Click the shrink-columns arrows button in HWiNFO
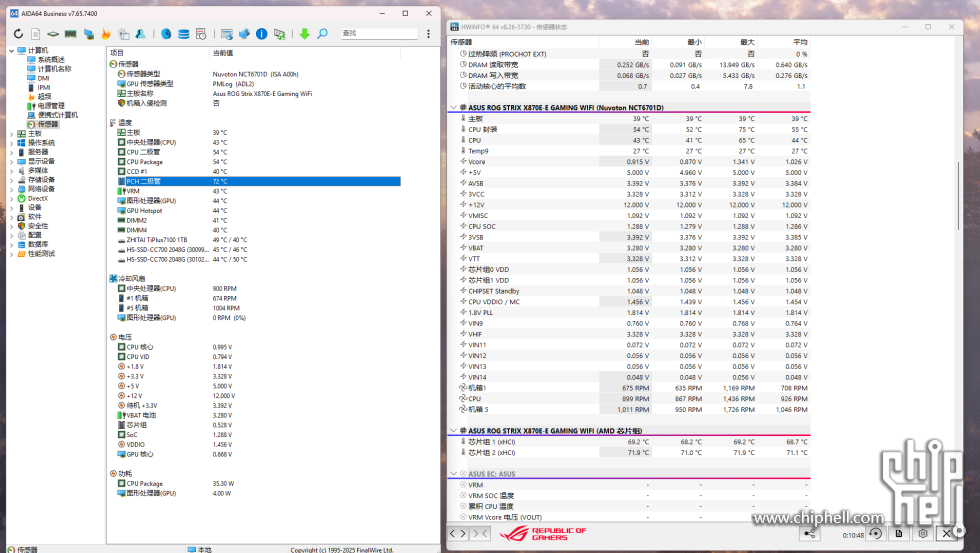Image resolution: width=980 pixels, height=553 pixels. [480, 534]
